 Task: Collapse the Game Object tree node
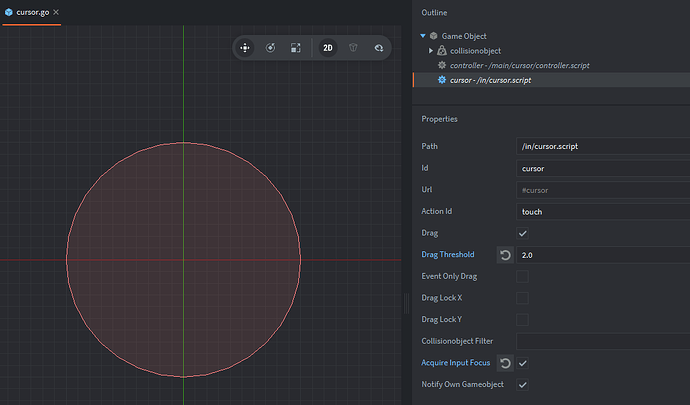pos(423,36)
